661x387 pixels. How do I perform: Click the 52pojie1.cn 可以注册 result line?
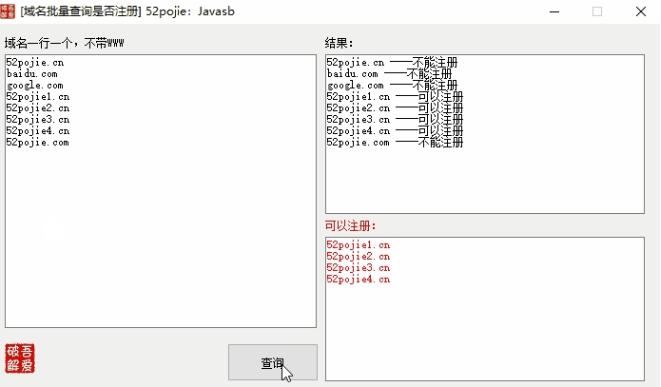[x=395, y=97]
